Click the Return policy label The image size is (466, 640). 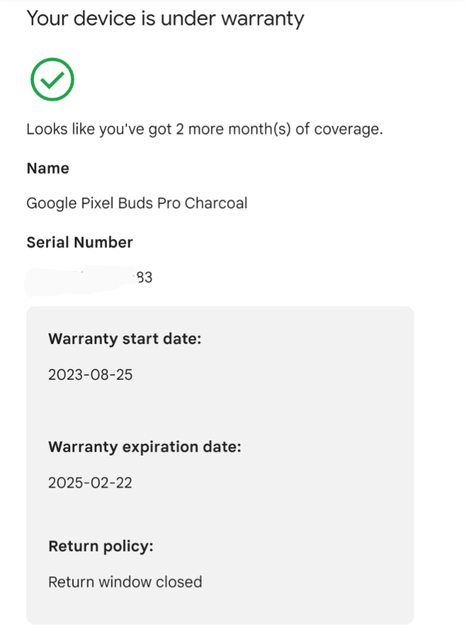(x=101, y=547)
